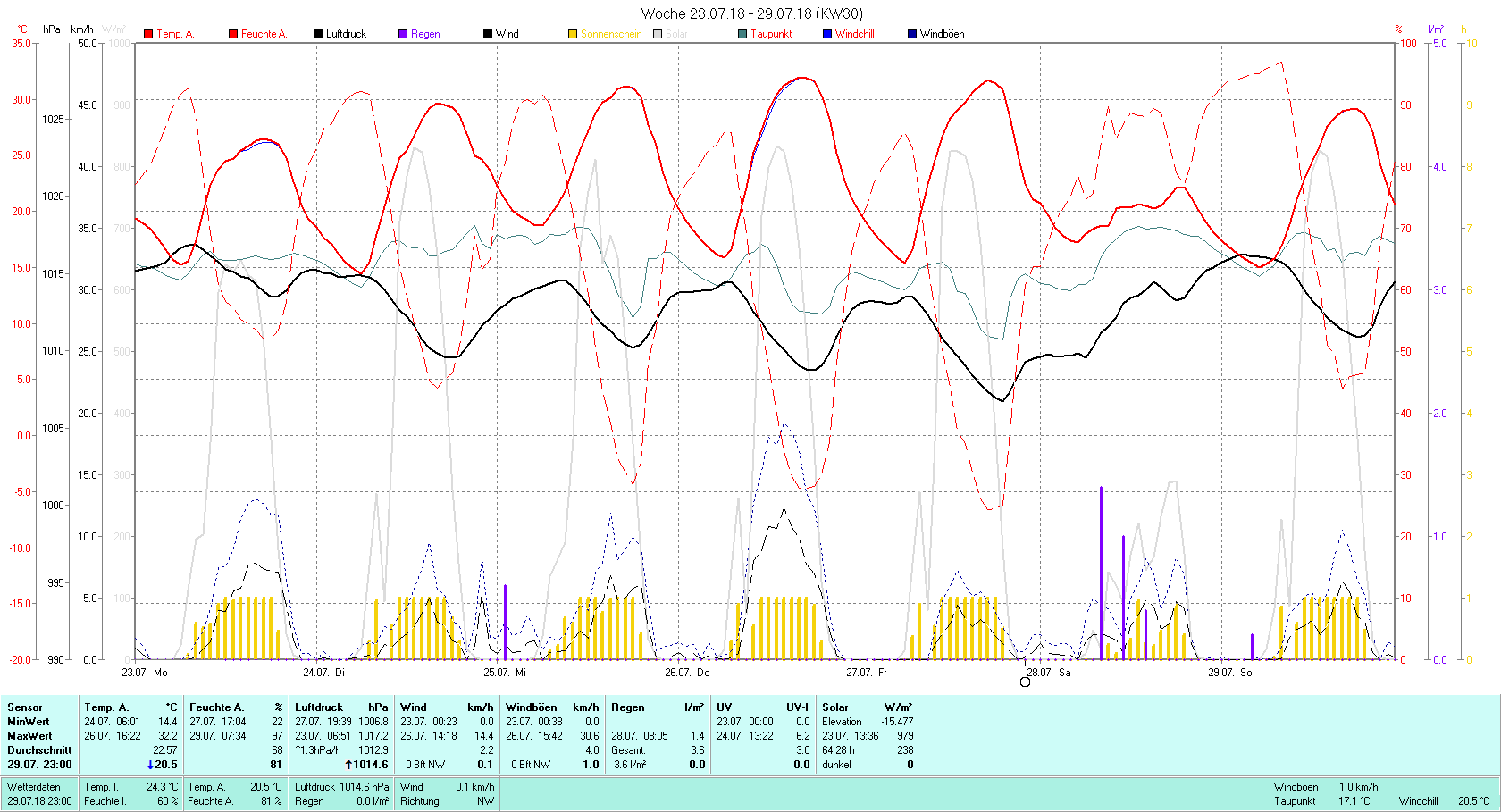Click the 26.07. Do date axis label
The height and width of the screenshot is (812, 1501).
coord(687,672)
